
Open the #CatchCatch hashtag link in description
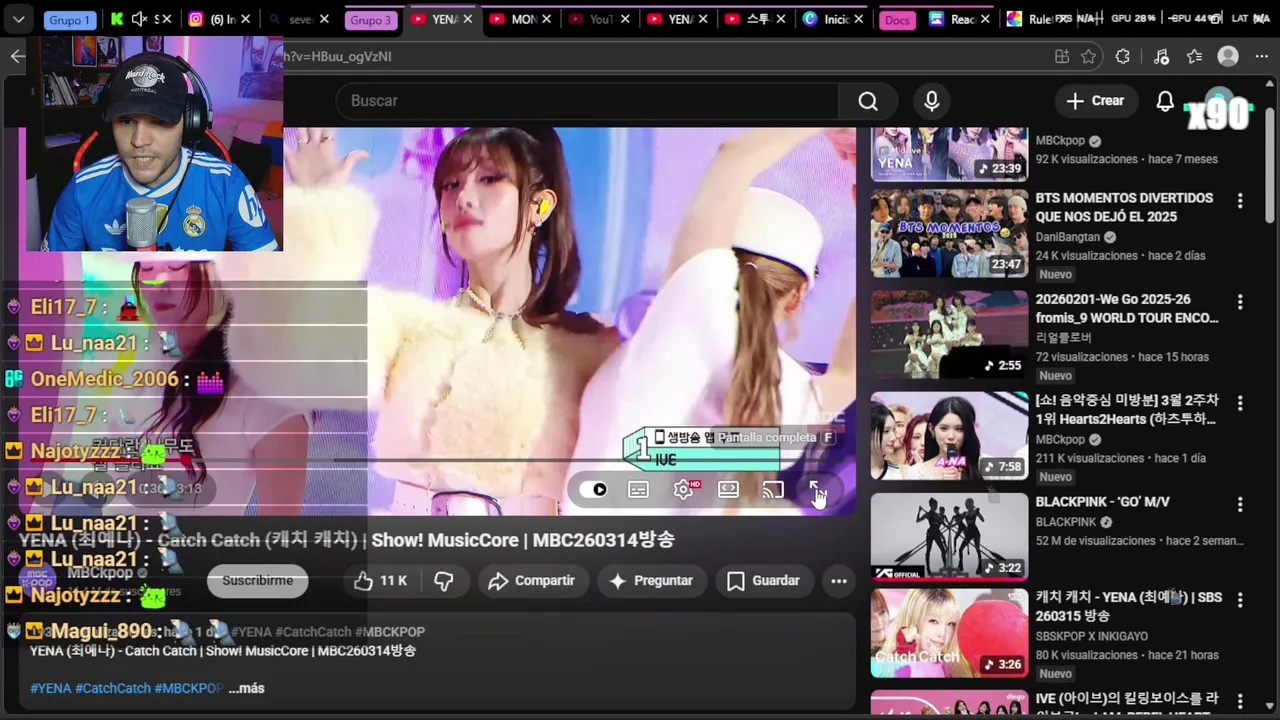tap(113, 689)
